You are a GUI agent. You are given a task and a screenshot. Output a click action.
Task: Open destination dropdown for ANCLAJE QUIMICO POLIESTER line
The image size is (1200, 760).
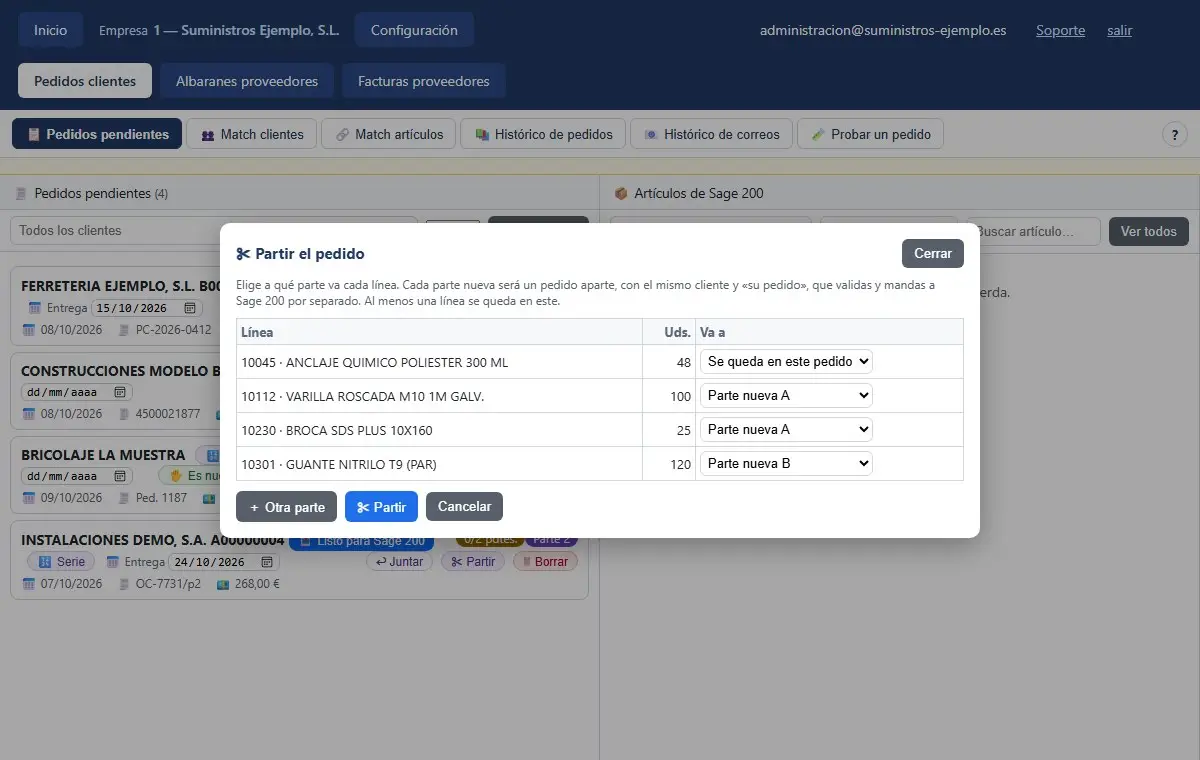coord(786,361)
